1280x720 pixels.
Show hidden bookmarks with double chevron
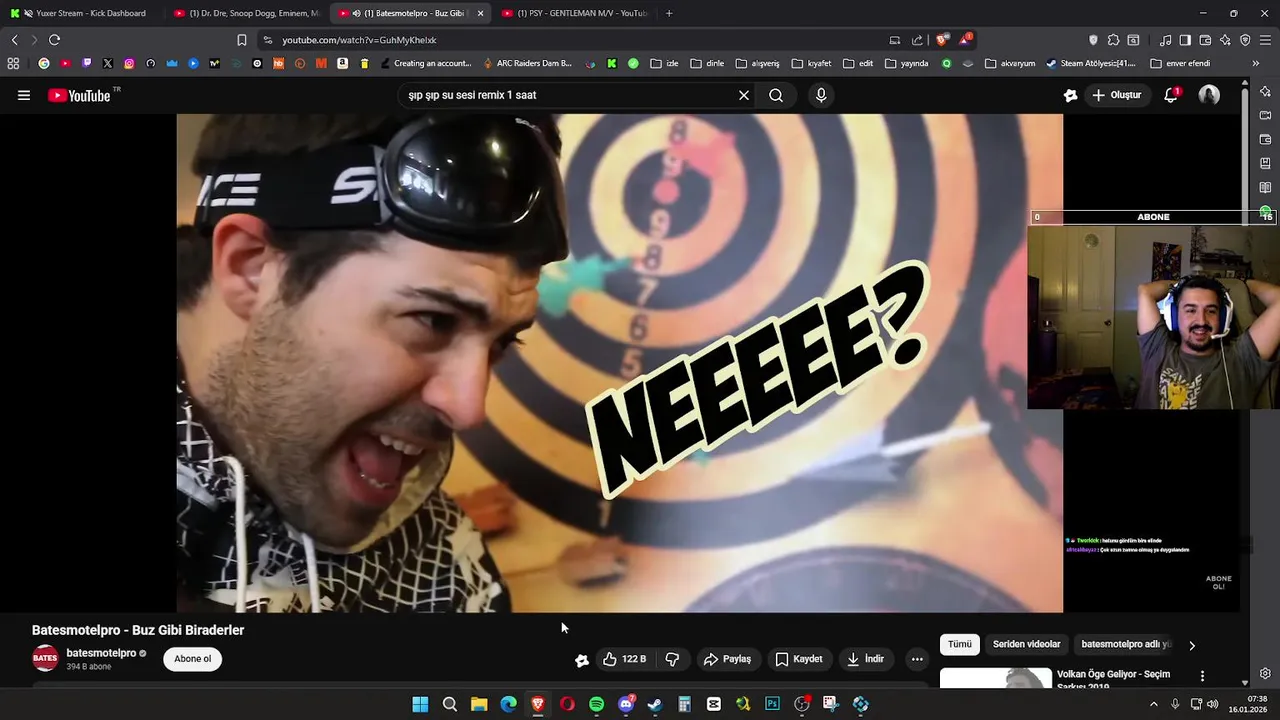(1255, 63)
